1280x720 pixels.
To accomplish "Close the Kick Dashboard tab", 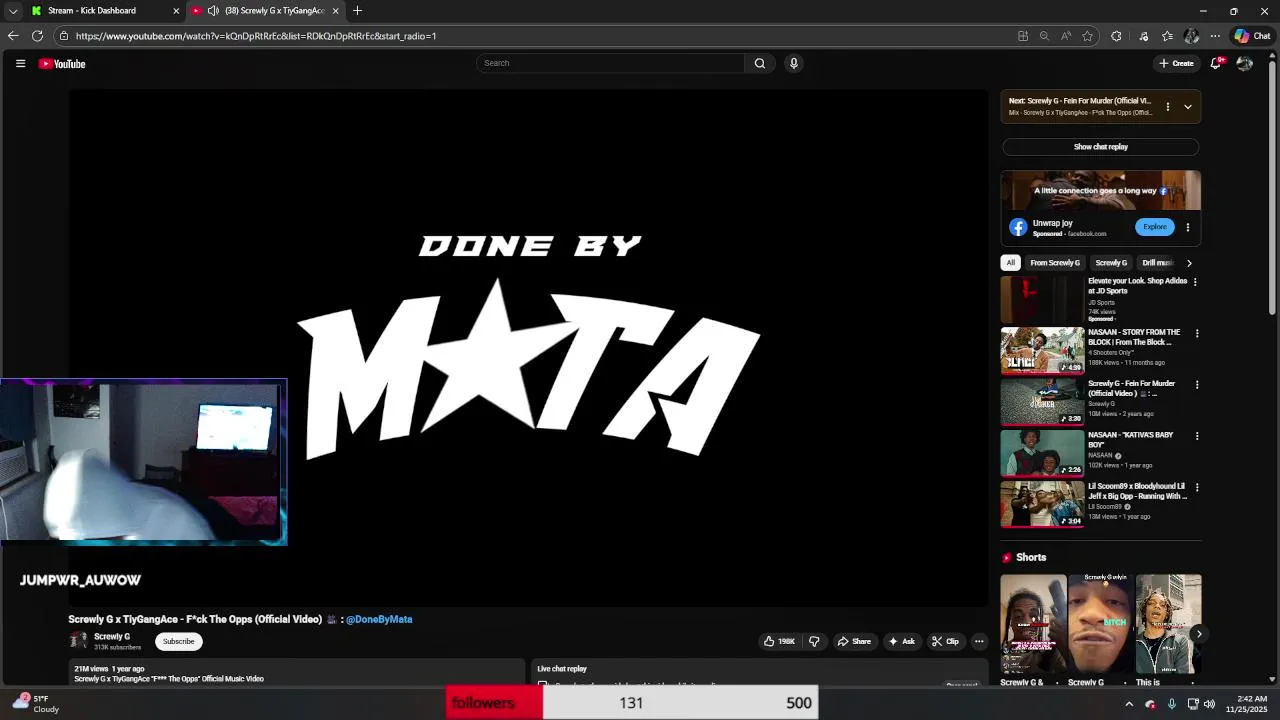I will [x=176, y=11].
